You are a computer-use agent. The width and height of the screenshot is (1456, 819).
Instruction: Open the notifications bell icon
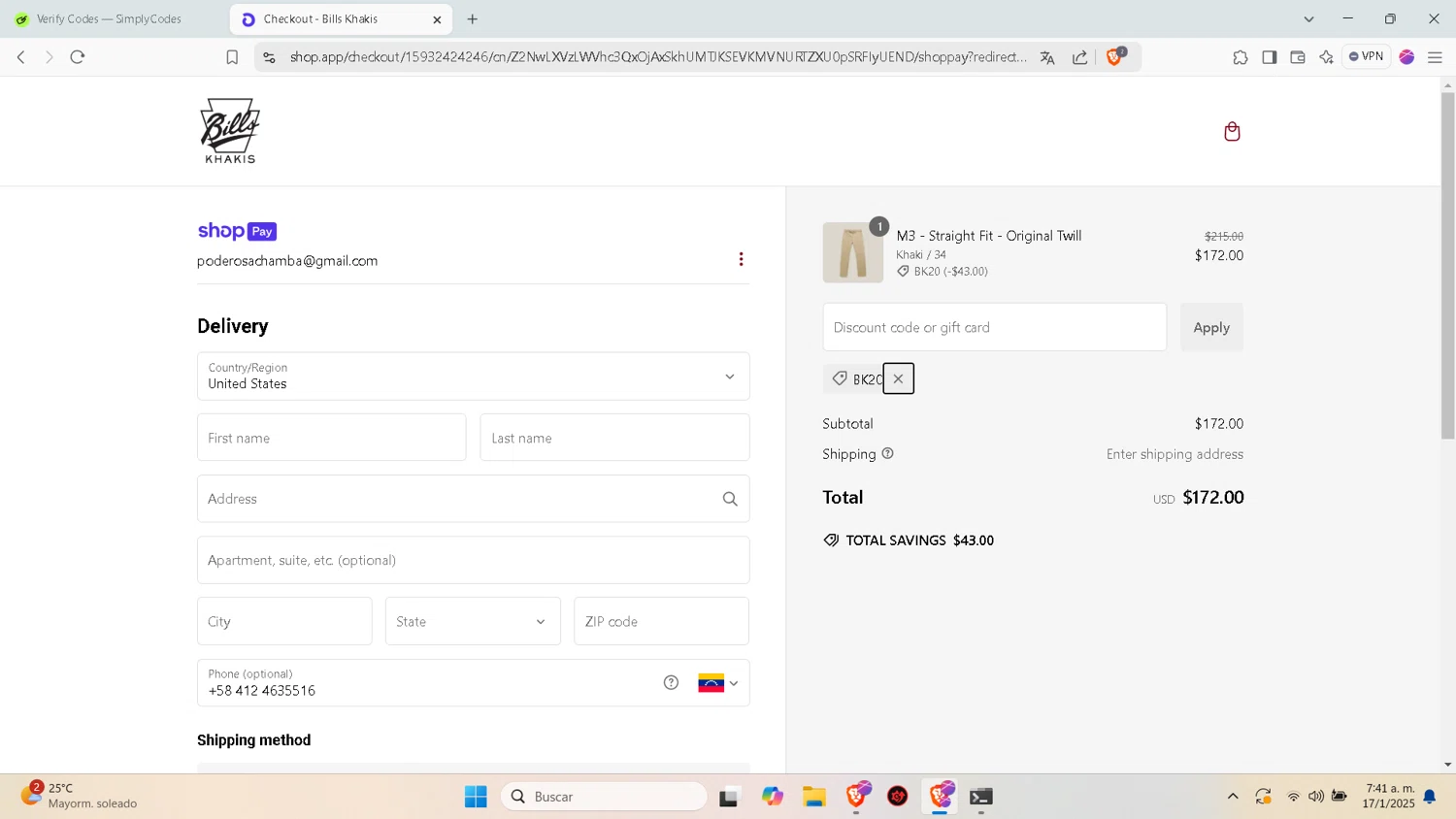(1430, 797)
